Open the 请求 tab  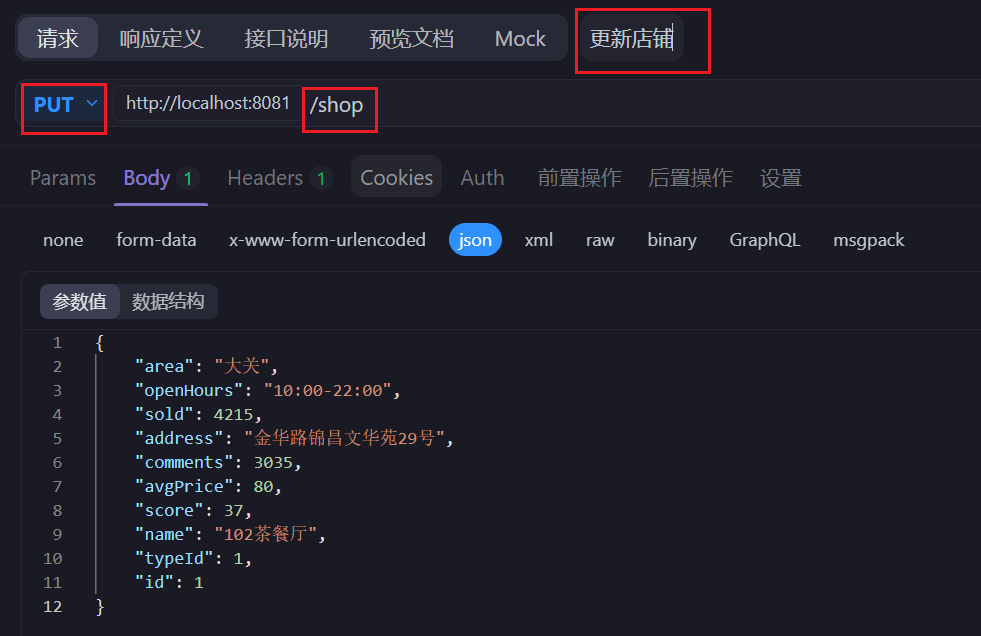coord(58,38)
